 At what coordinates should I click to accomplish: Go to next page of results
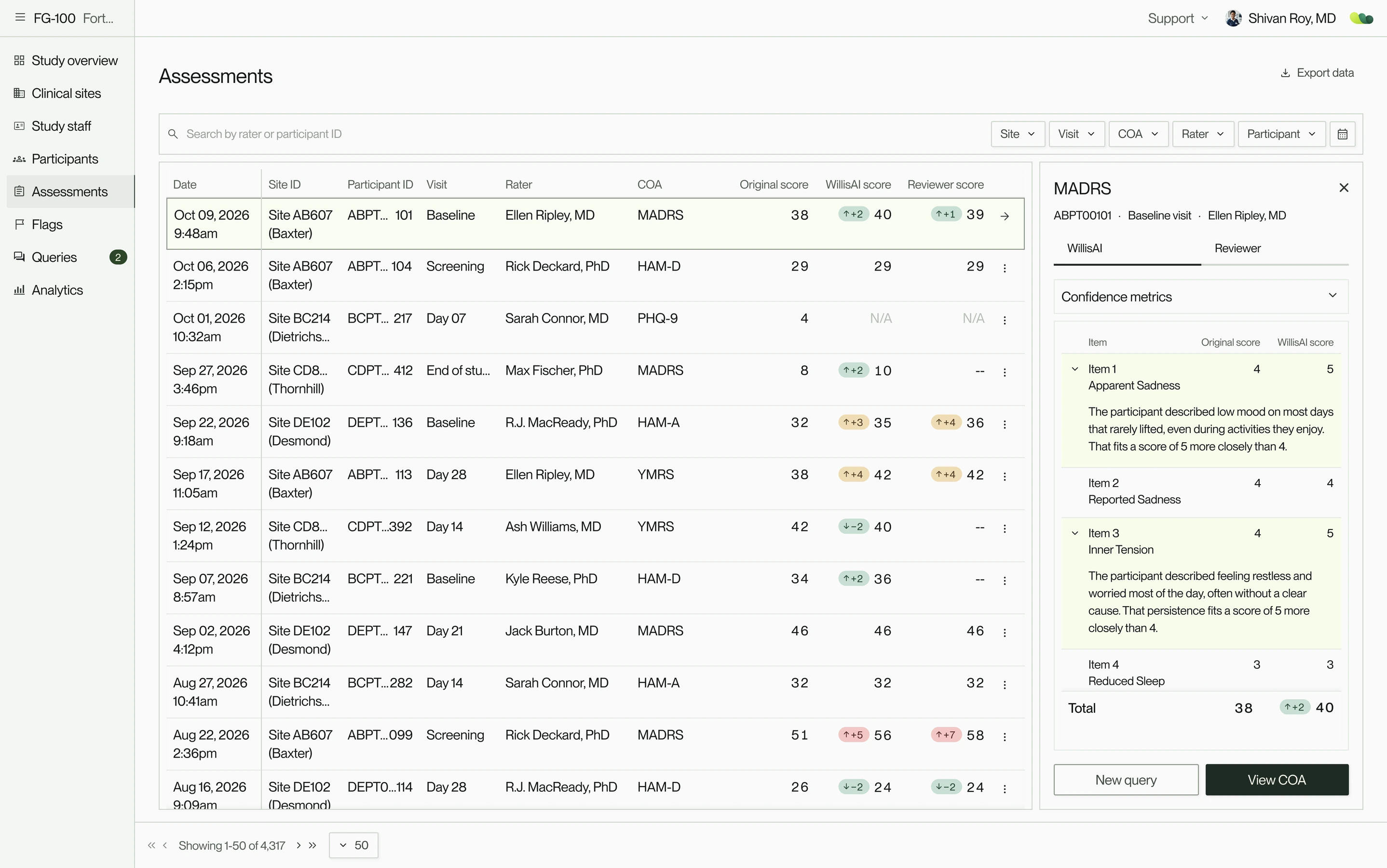click(x=299, y=845)
